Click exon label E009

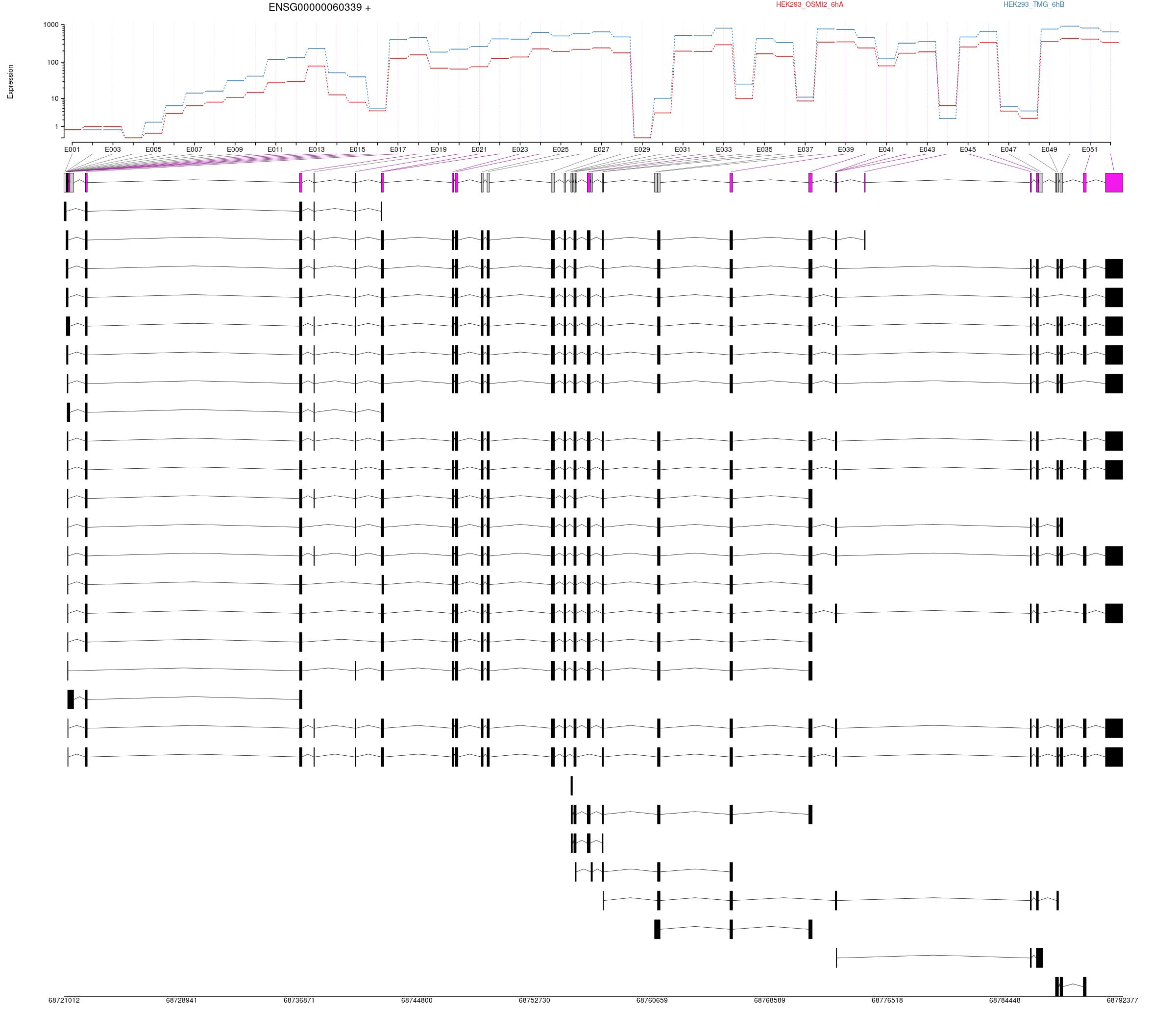pyautogui.click(x=235, y=150)
